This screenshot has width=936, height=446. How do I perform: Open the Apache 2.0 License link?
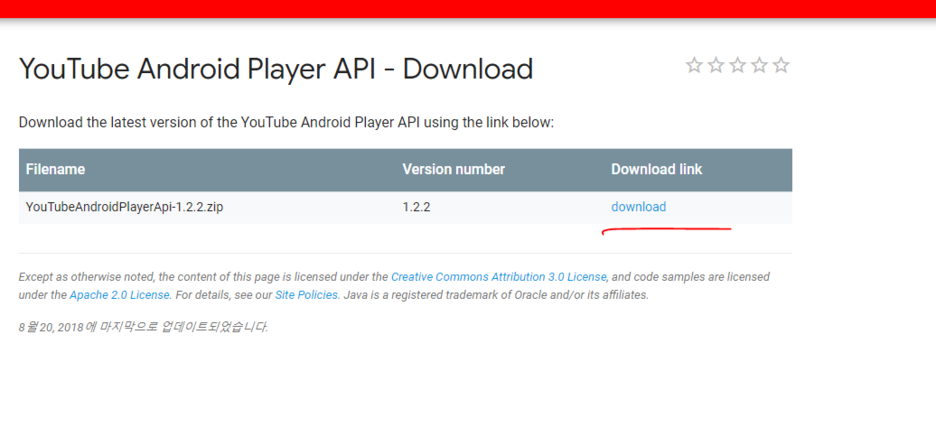click(120, 295)
